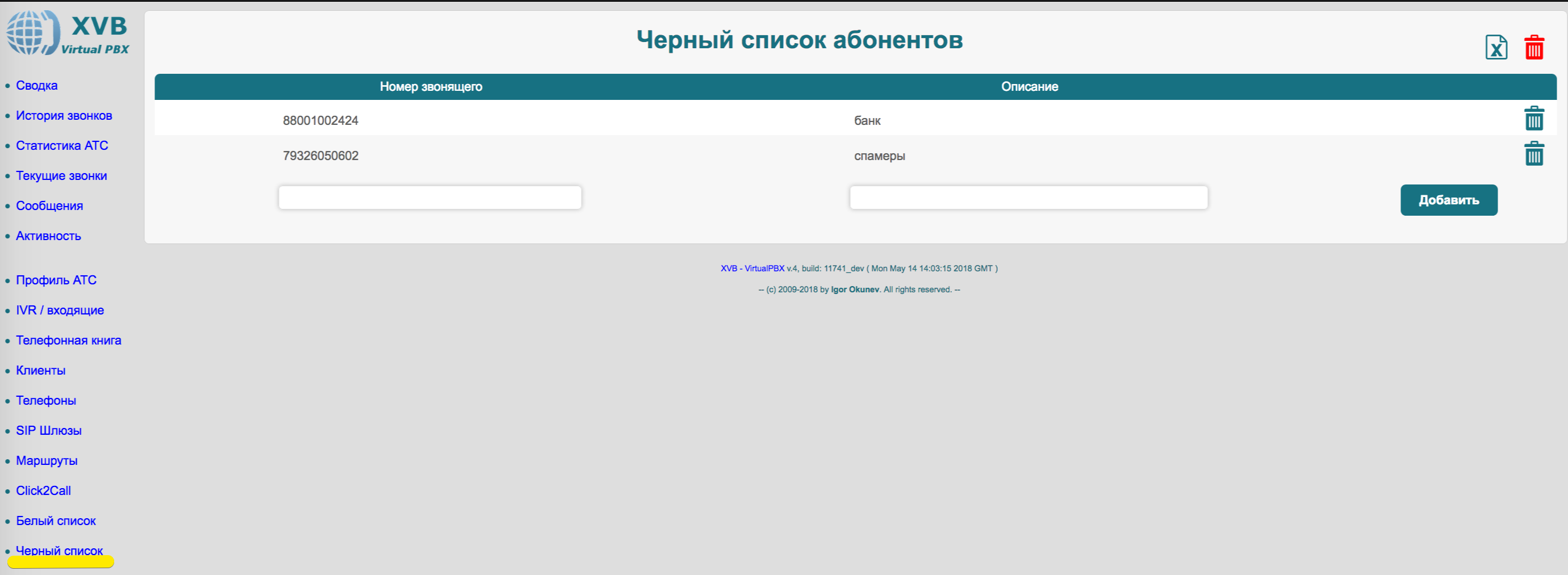1568x575 pixels.
Task: Go to История звонков
Action: [x=64, y=116]
